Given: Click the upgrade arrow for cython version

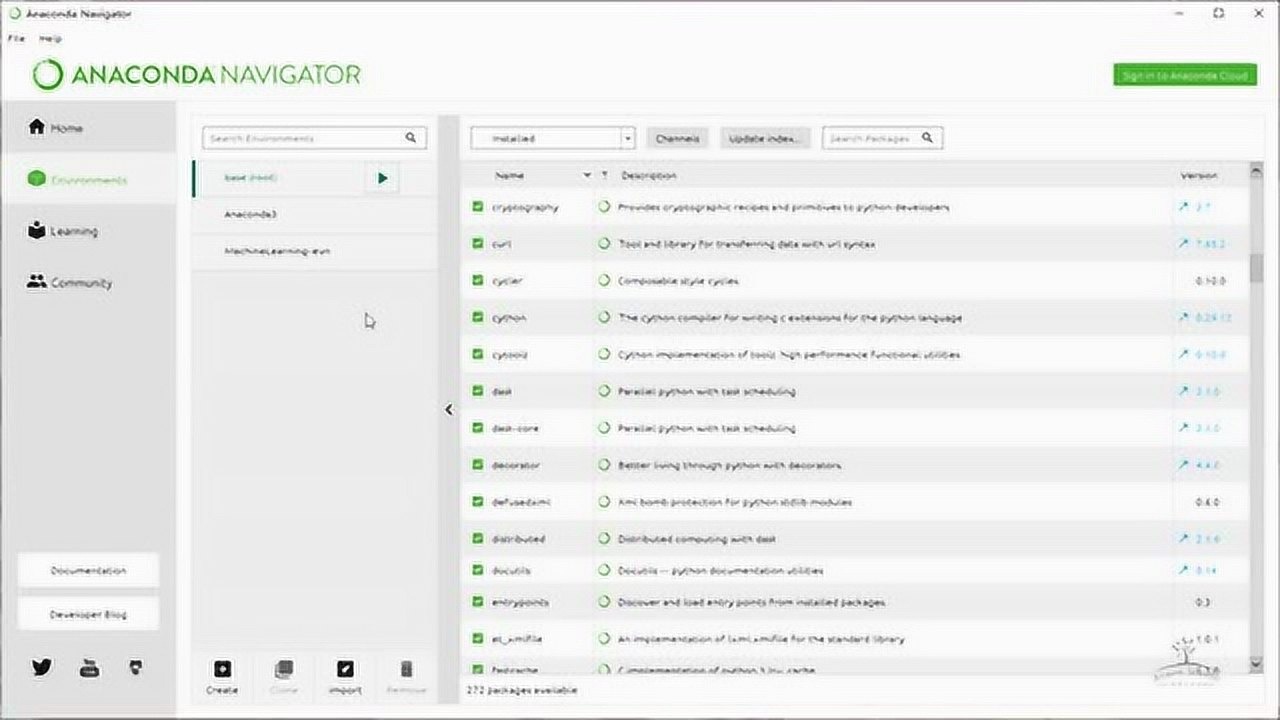Looking at the screenshot, I should click(x=1184, y=318).
